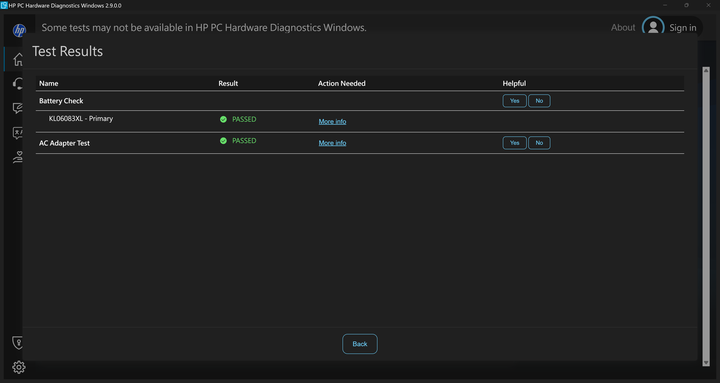Click the user profile avatar icon
This screenshot has height=383, width=720.
pos(653,28)
